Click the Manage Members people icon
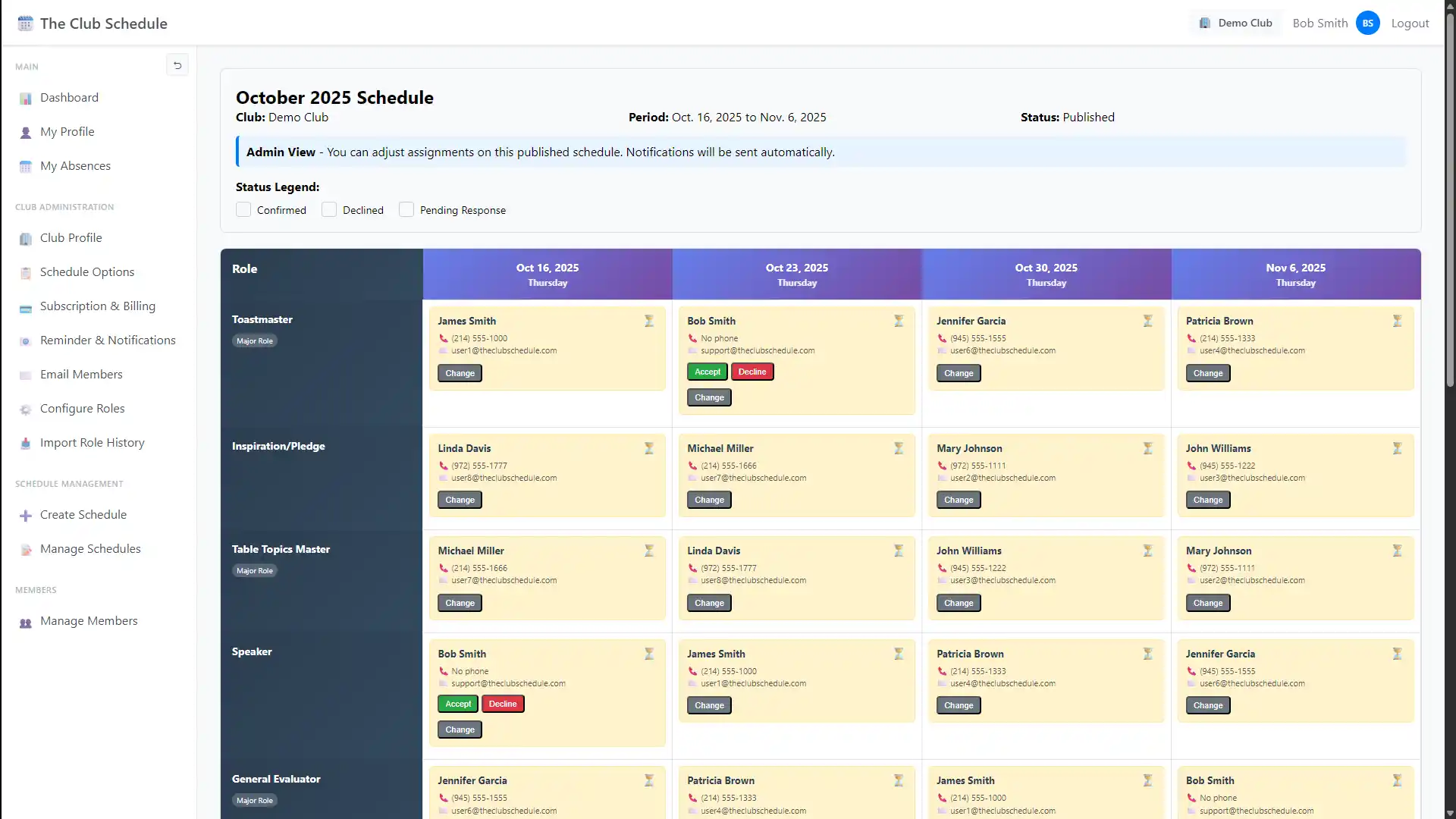Viewport: 1456px width, 819px height. click(26, 623)
